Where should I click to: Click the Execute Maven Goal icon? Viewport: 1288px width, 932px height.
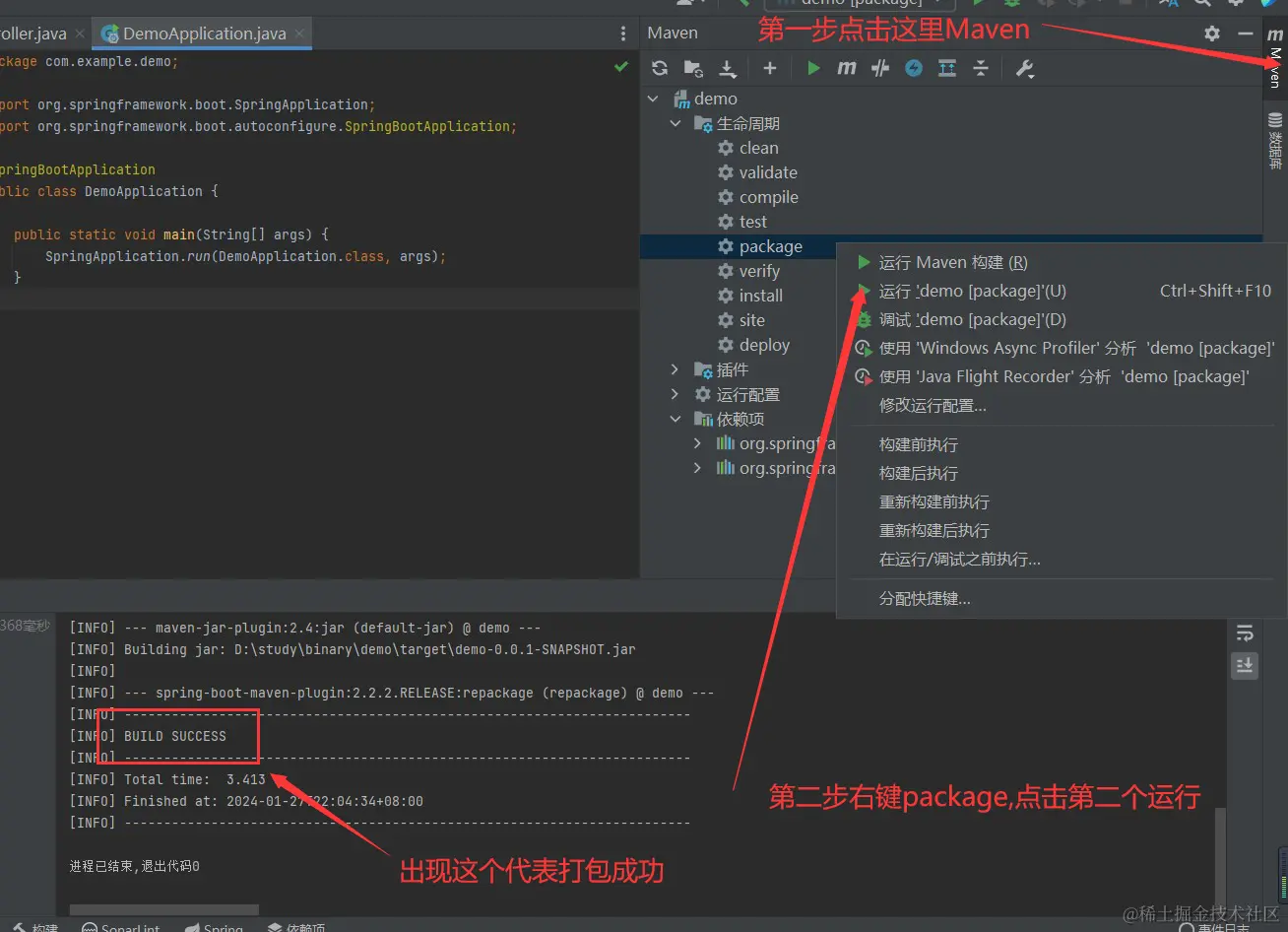[x=847, y=68]
